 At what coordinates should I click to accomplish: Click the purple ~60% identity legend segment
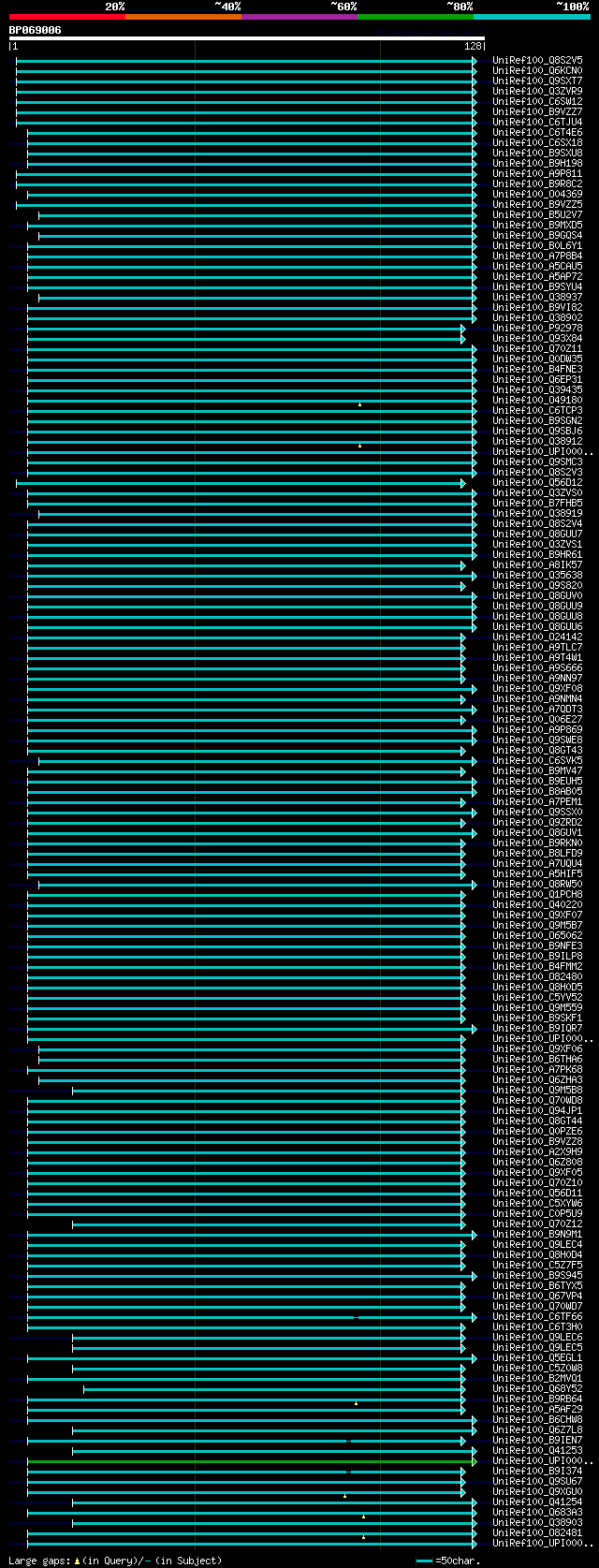click(x=299, y=17)
